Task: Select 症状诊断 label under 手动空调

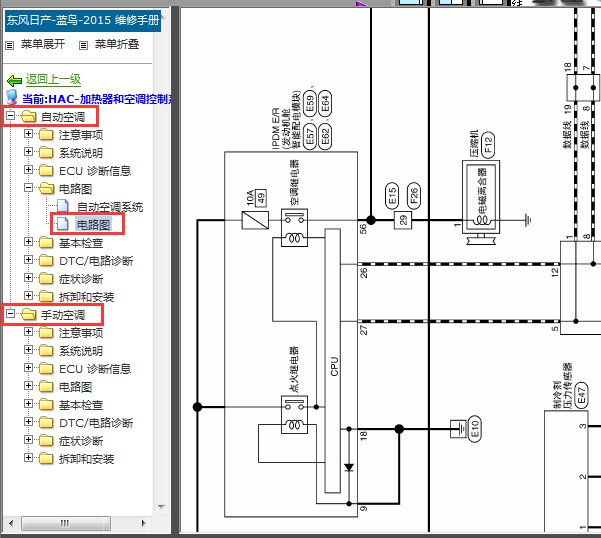Action: 81,441
